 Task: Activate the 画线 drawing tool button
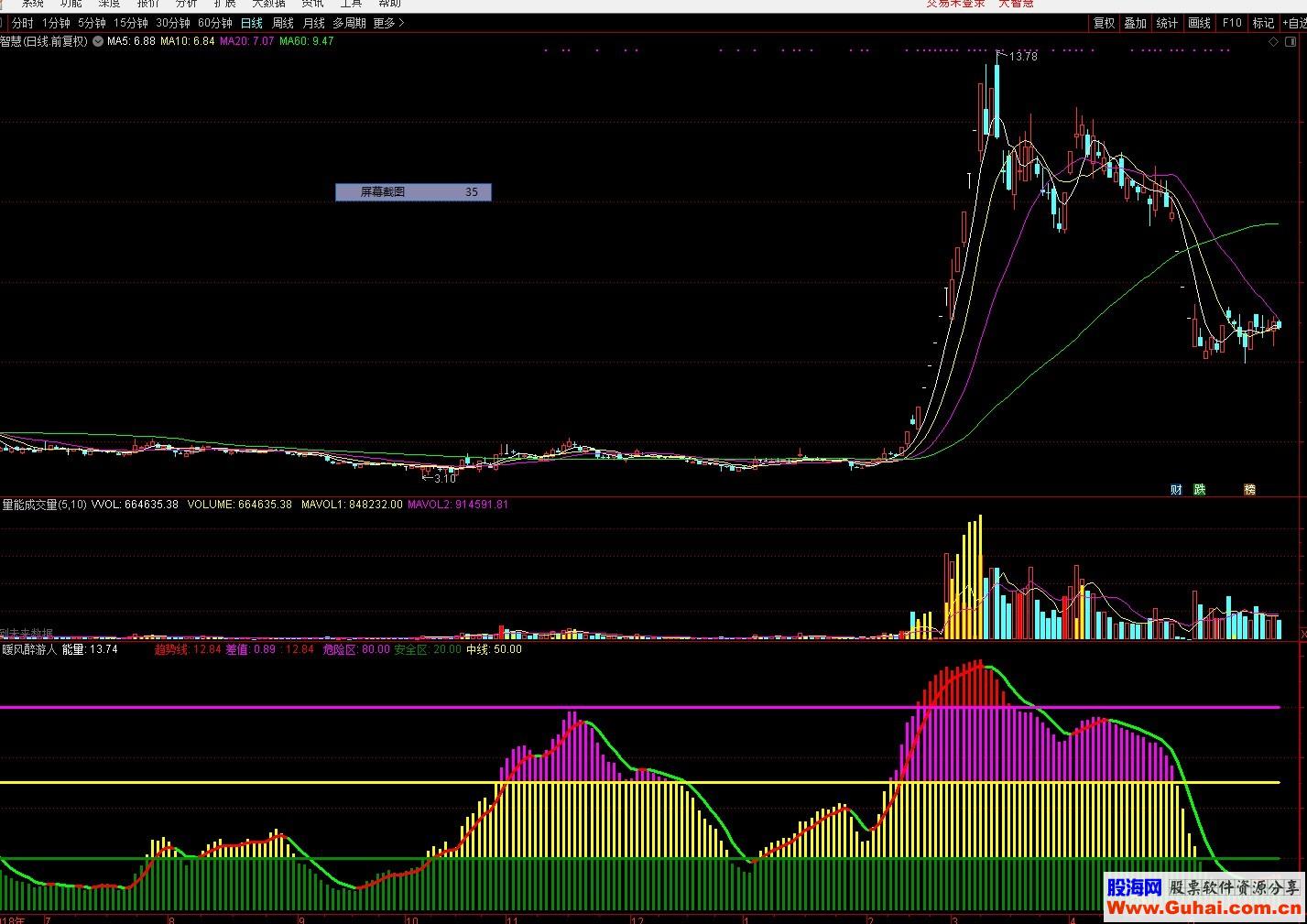(1200, 23)
